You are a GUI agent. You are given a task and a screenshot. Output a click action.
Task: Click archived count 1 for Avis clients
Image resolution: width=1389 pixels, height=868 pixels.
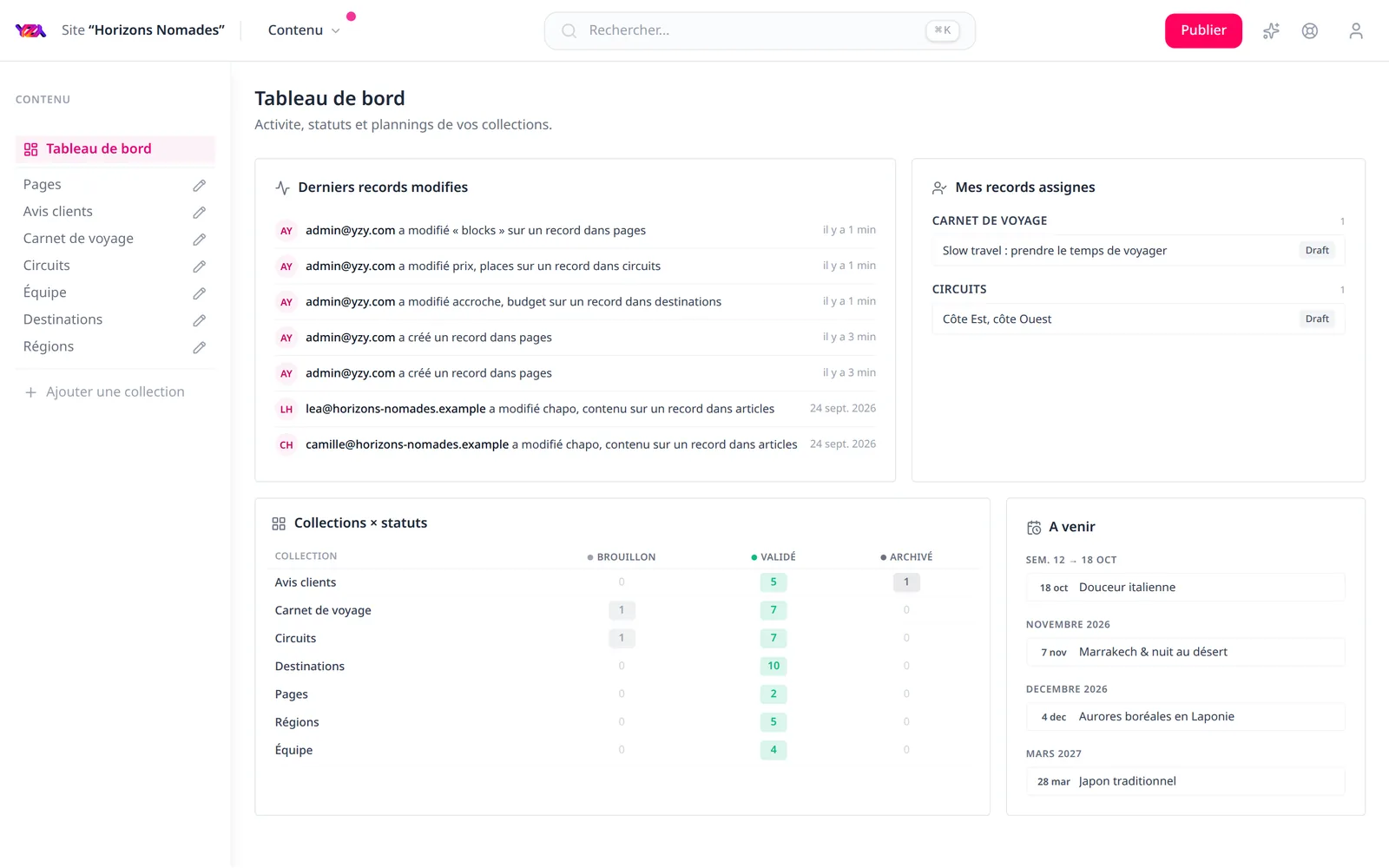(x=906, y=582)
